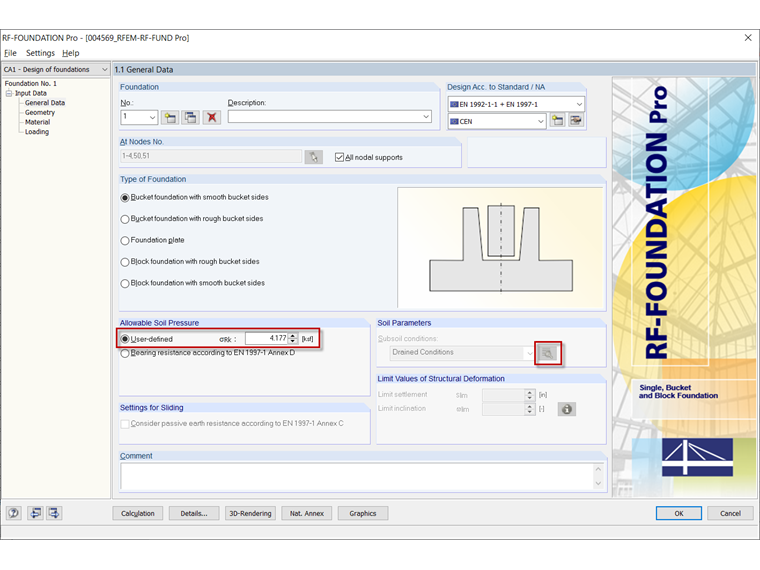Open the soil parameters magnifier icon
Viewport: 760px width, 570px height.
point(548,353)
